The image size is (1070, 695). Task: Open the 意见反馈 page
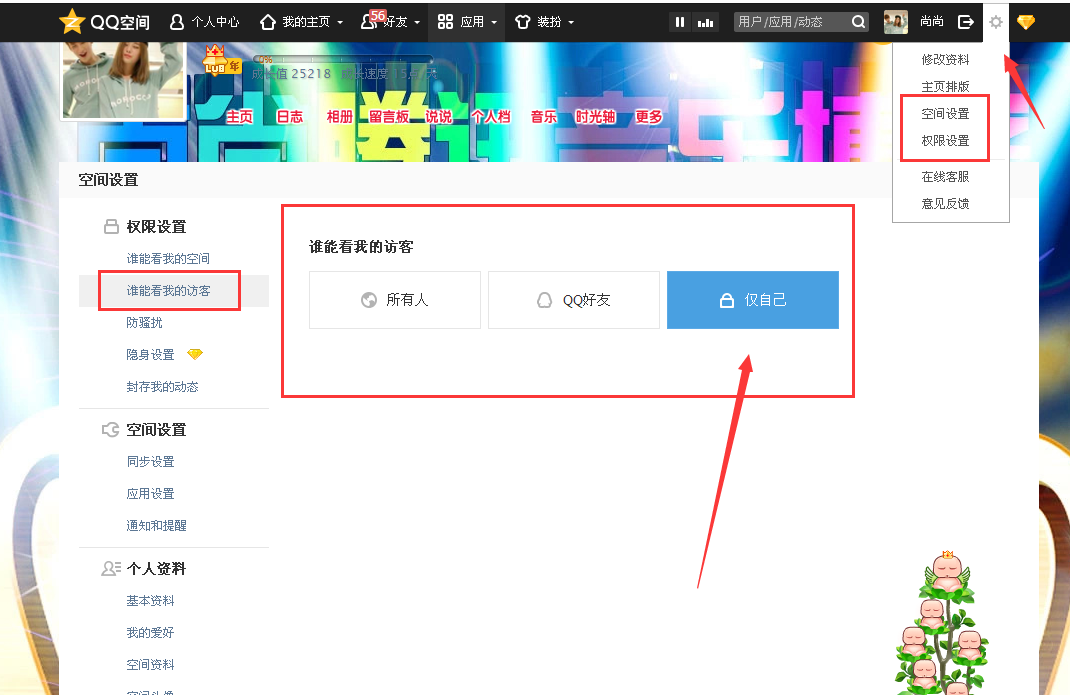click(x=944, y=203)
